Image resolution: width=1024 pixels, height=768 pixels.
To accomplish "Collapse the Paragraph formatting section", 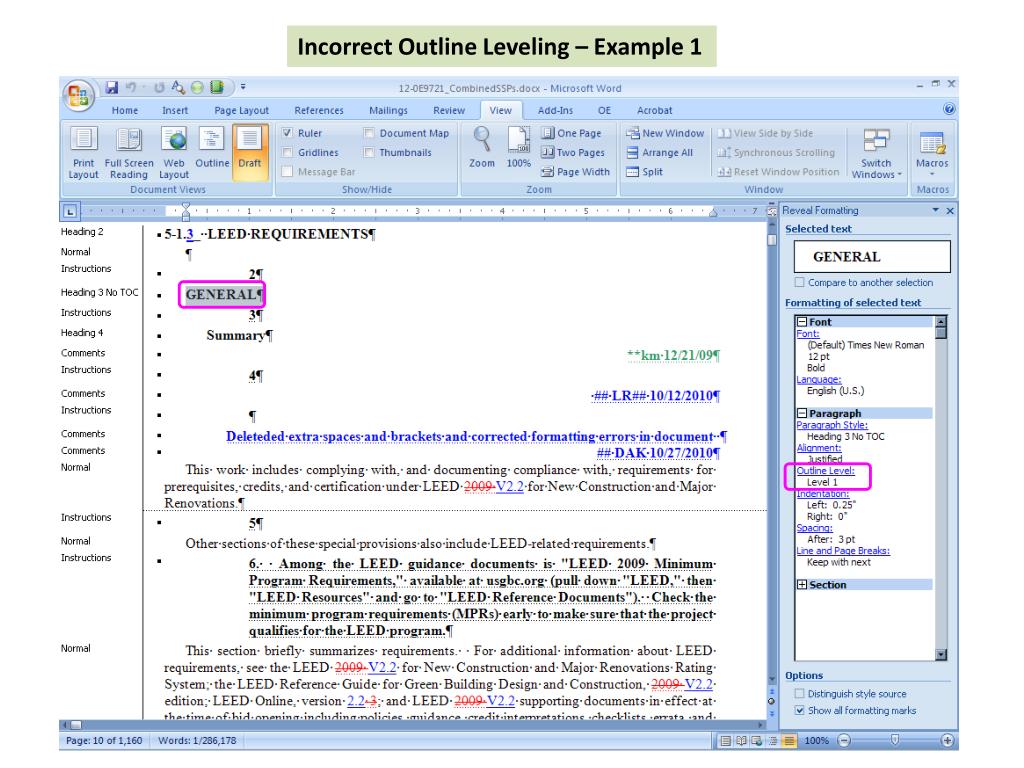I will click(x=802, y=413).
